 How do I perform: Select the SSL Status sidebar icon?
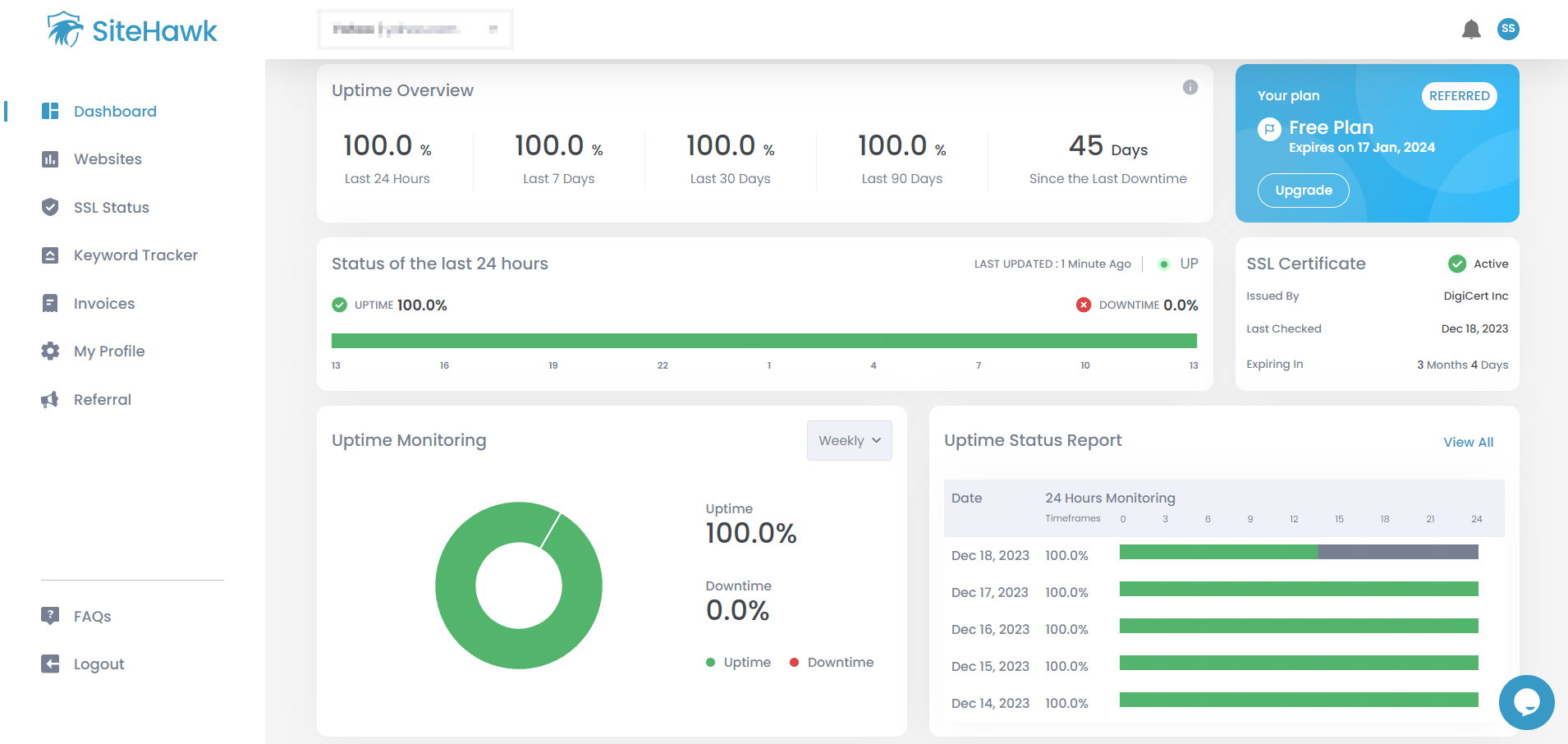(50, 207)
